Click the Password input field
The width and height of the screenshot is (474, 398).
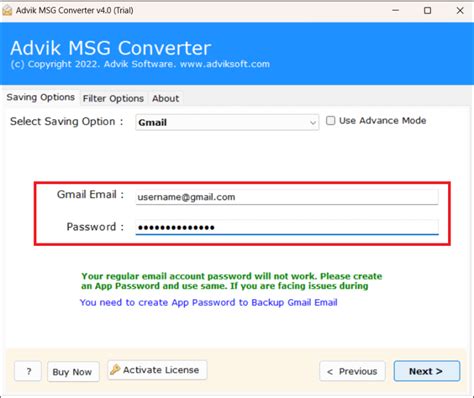point(287,227)
